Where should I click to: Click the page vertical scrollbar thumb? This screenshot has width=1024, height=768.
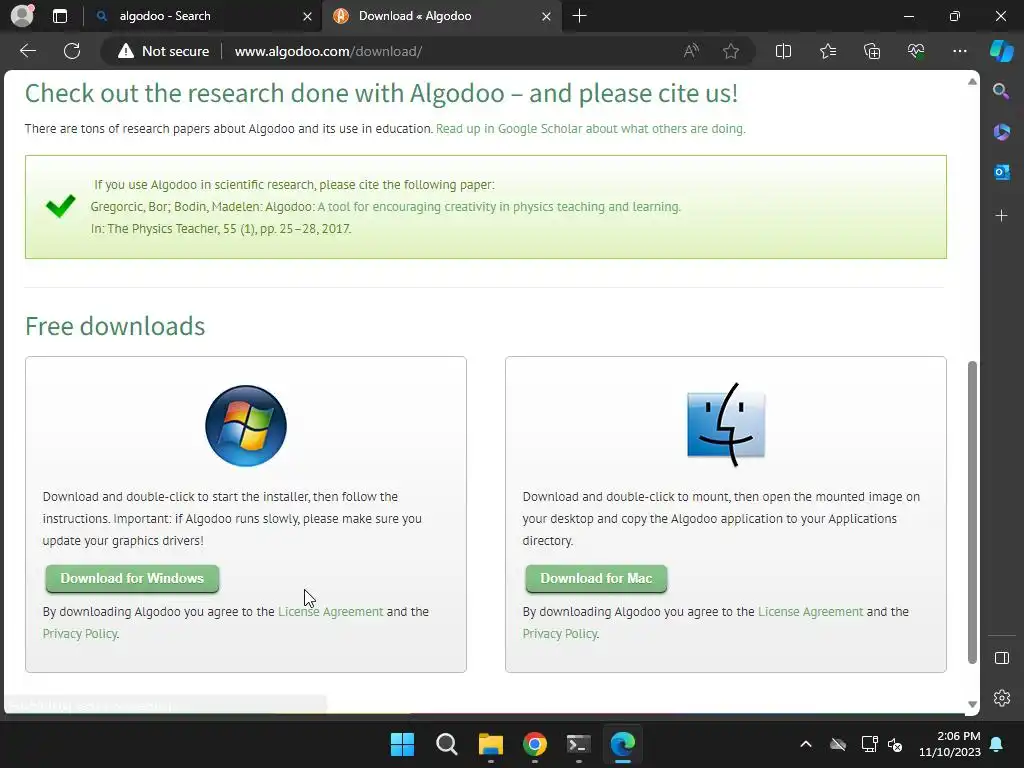pyautogui.click(x=972, y=512)
